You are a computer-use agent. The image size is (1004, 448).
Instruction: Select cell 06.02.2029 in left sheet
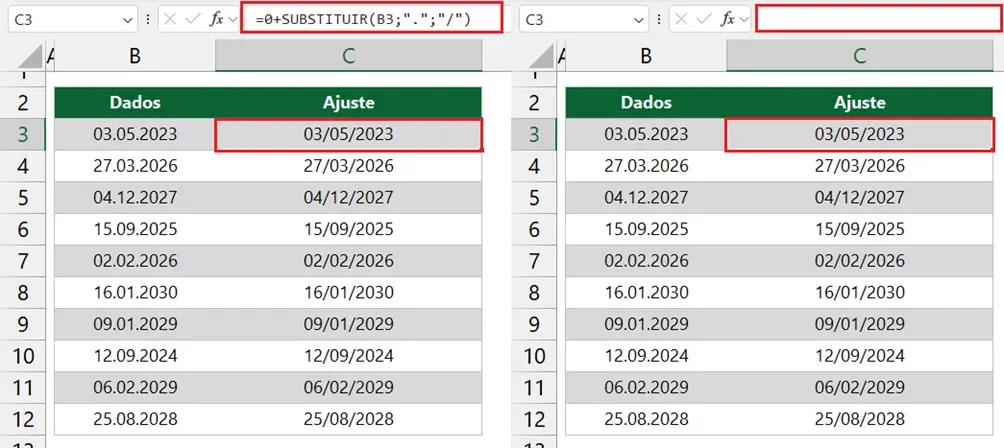point(135,388)
